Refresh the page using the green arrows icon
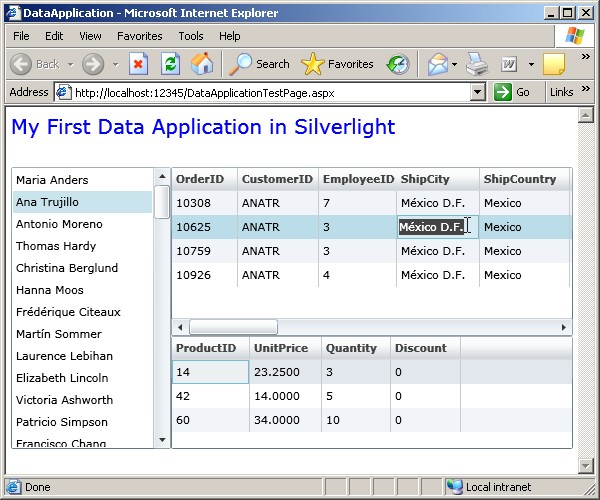The image size is (600, 500). tap(170, 64)
